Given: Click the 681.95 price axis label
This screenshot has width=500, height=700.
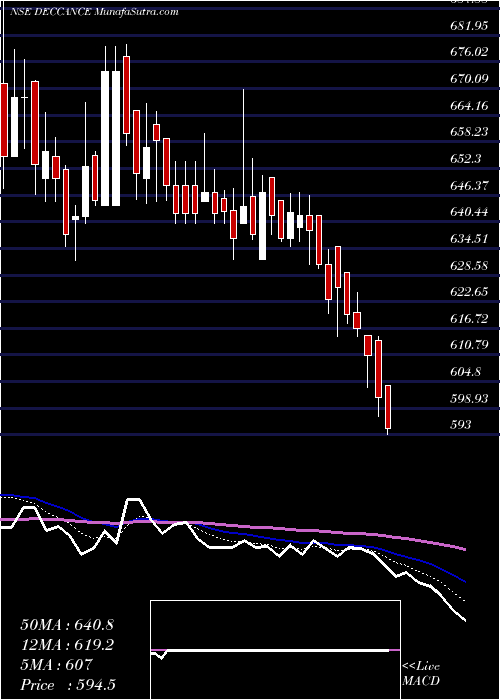Looking at the screenshot, I should tap(469, 26).
